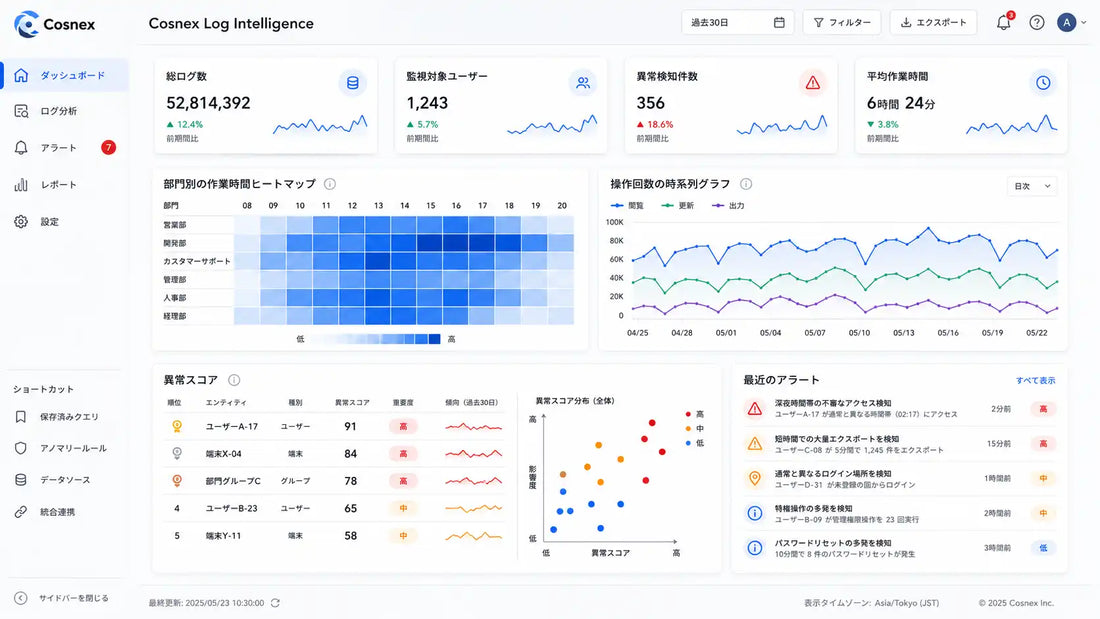The image size is (1100, 619).
Task: Open the ダッシュボード sidebar item
Action: coord(65,75)
